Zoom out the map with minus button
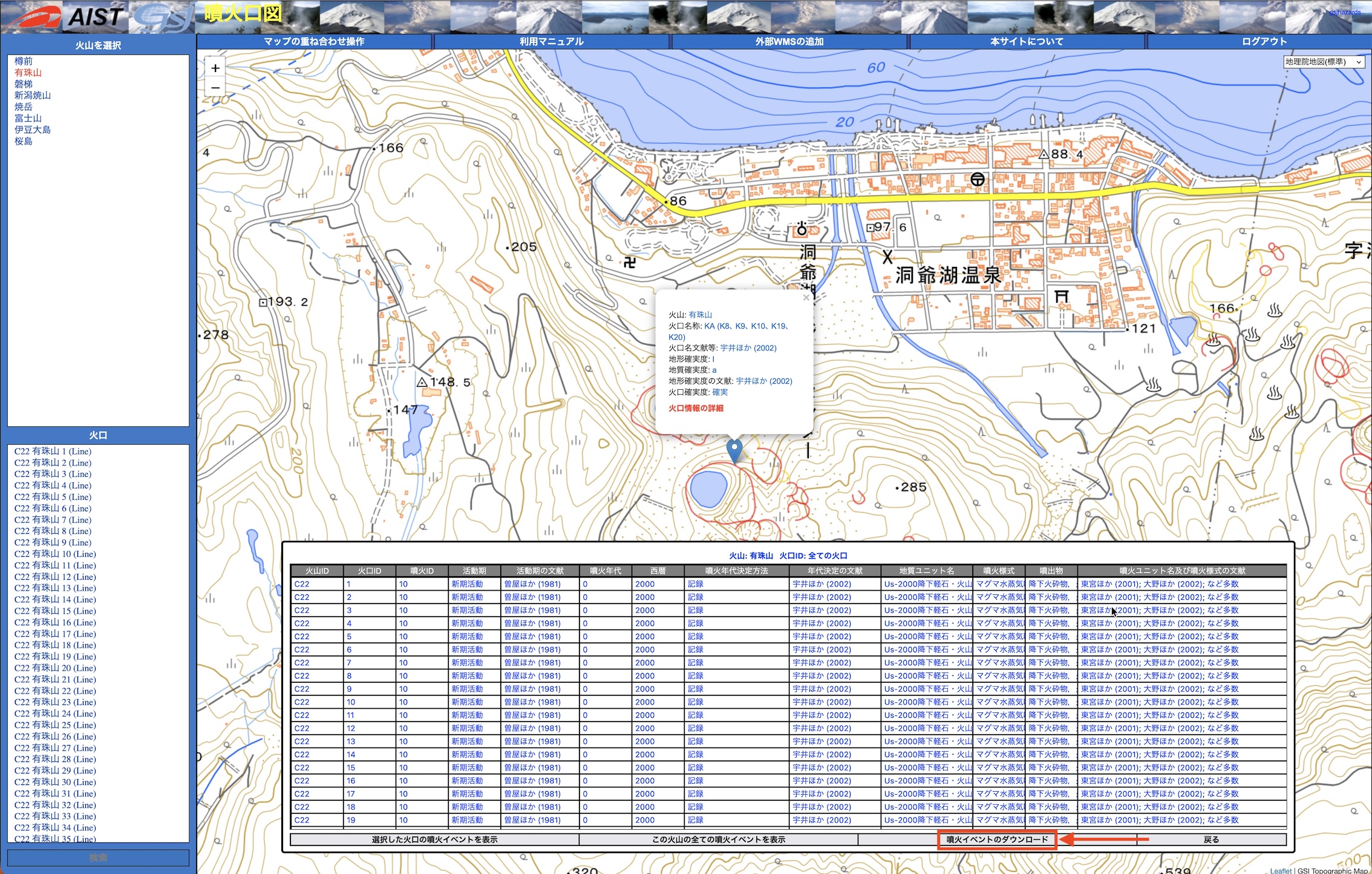The width and height of the screenshot is (1372, 874). pos(215,88)
